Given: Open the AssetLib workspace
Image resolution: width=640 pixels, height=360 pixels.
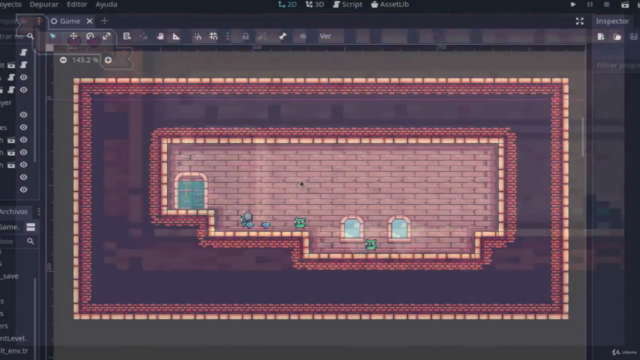Looking at the screenshot, I should click(390, 4).
